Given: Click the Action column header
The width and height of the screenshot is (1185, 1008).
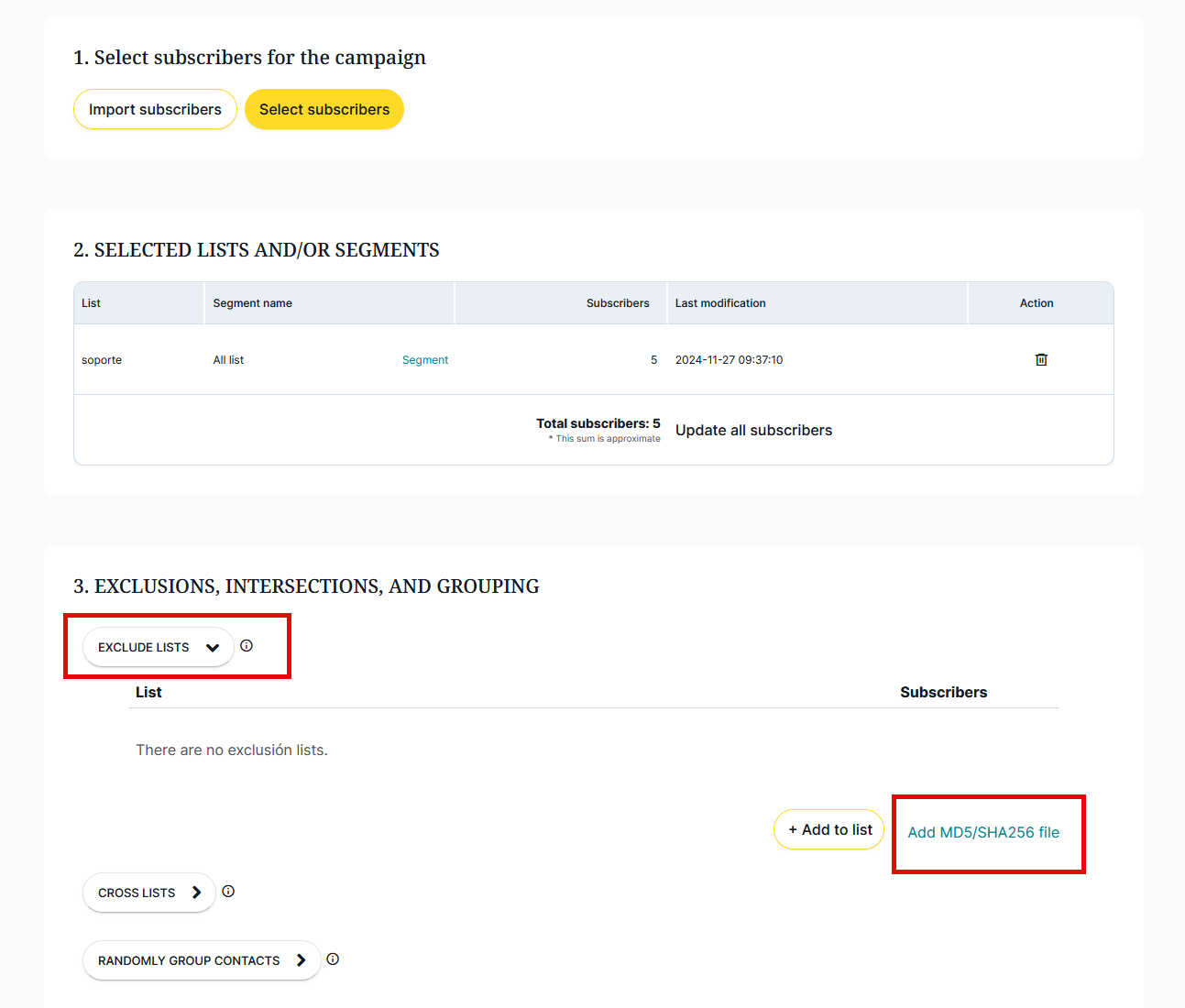Looking at the screenshot, I should 1037,303.
